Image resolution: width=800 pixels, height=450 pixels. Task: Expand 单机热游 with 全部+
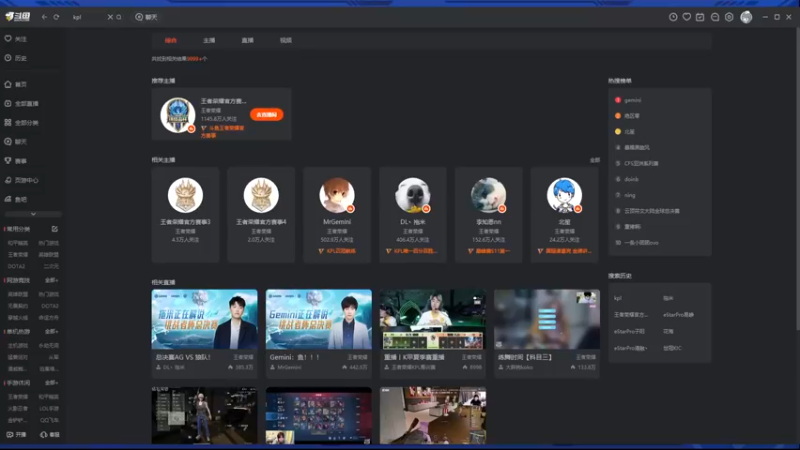click(52, 332)
